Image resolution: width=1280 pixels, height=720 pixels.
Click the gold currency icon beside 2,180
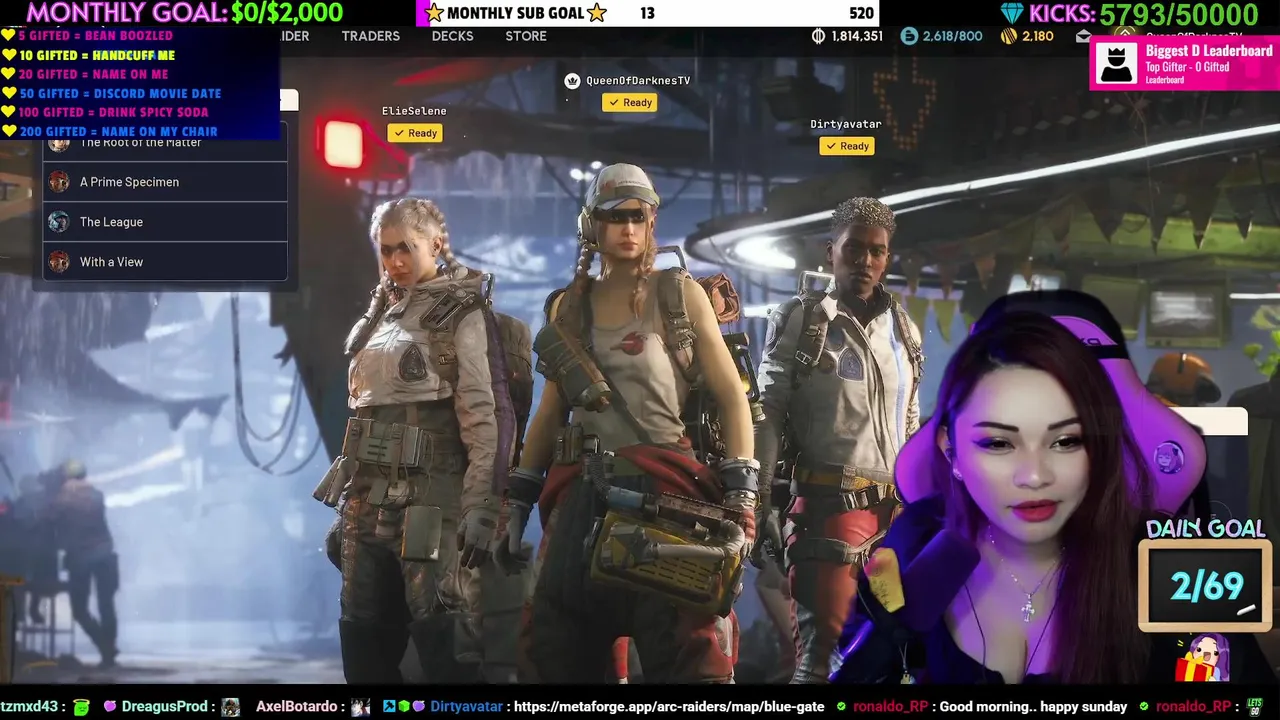pos(1009,36)
